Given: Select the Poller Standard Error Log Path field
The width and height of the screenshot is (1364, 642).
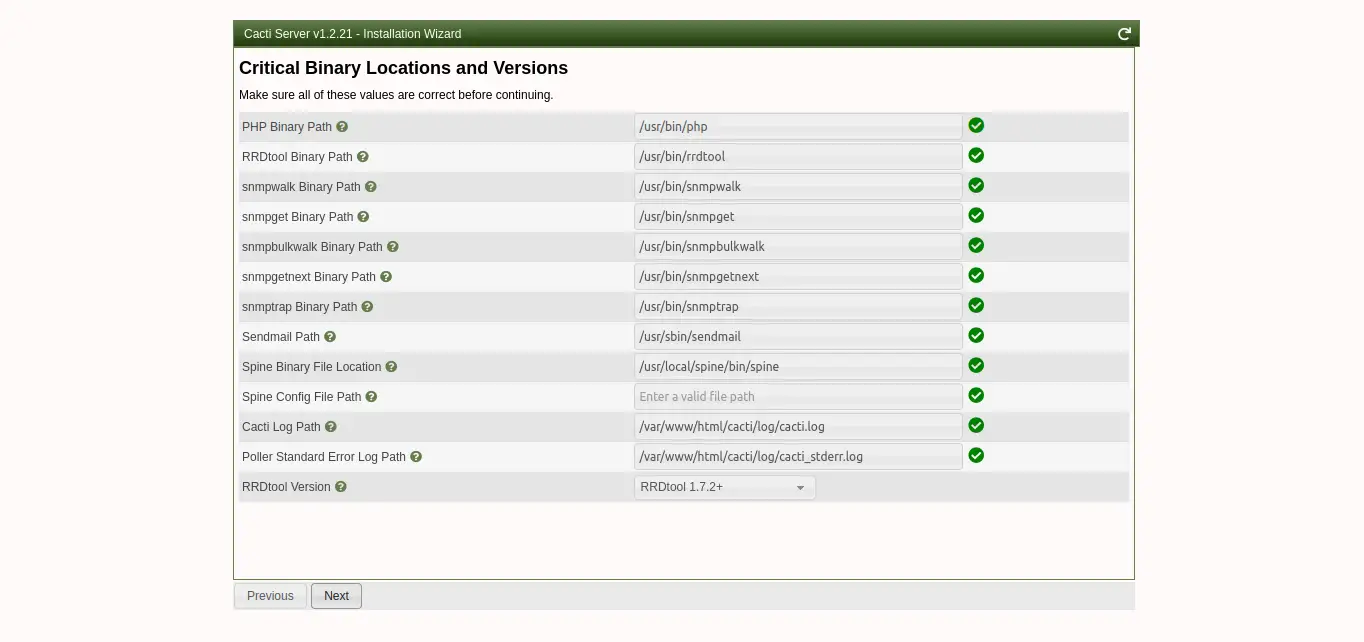Looking at the screenshot, I should pyautogui.click(x=797, y=457).
